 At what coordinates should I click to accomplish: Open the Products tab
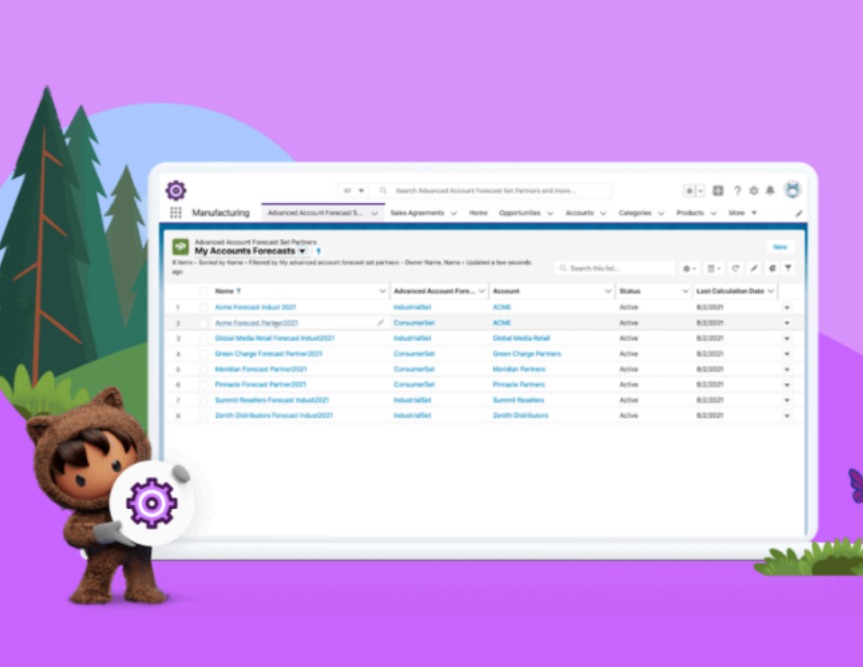pyautogui.click(x=690, y=213)
